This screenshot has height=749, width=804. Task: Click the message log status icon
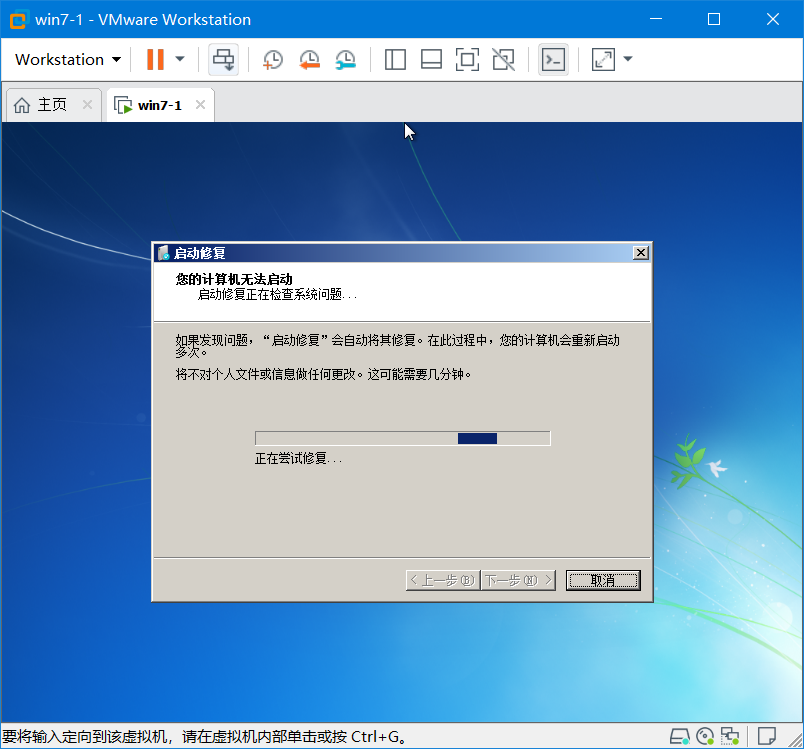click(x=766, y=736)
